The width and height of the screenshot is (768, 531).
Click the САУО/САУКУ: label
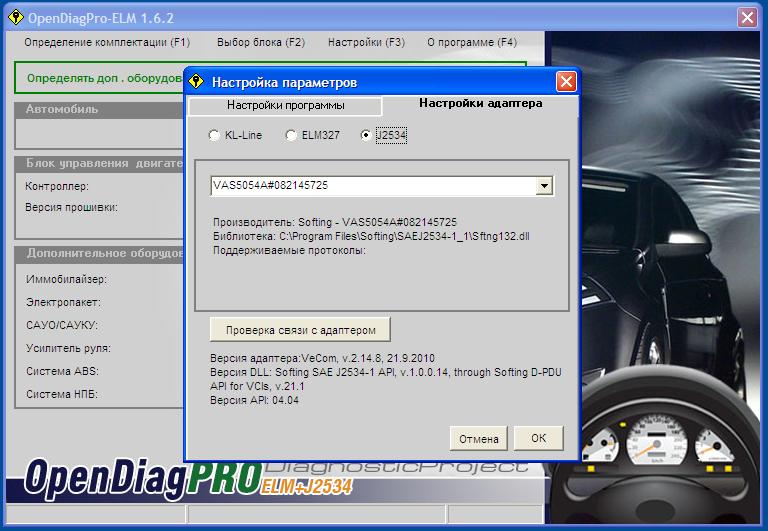pos(62,325)
